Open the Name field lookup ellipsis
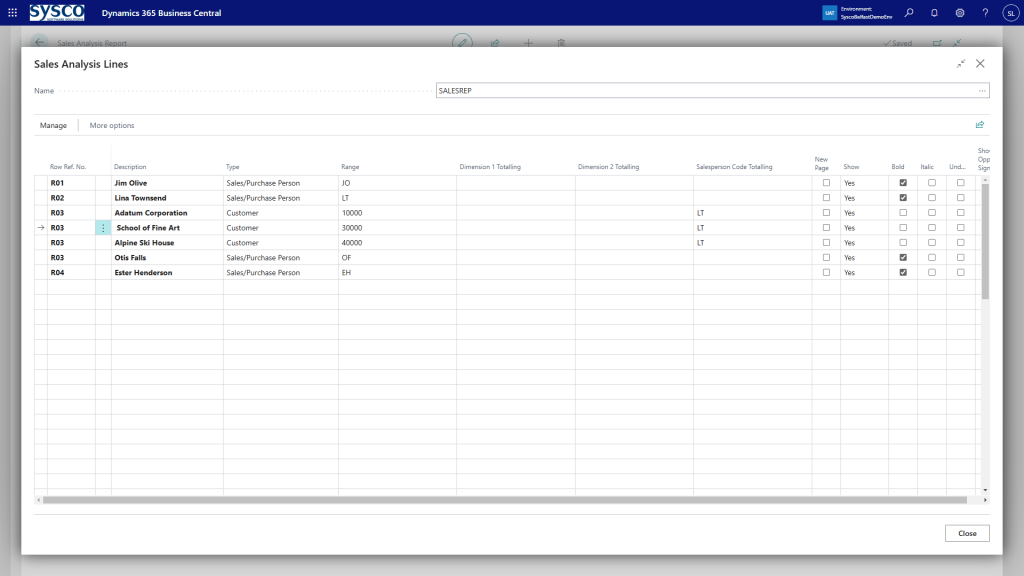This screenshot has height=576, width=1024. pos(982,91)
